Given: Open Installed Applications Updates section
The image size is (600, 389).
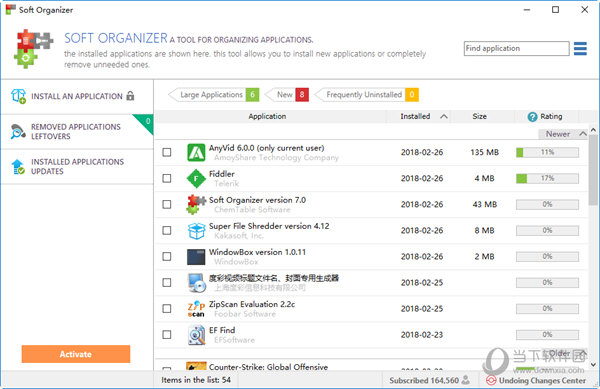Looking at the screenshot, I should pyautogui.click(x=77, y=167).
